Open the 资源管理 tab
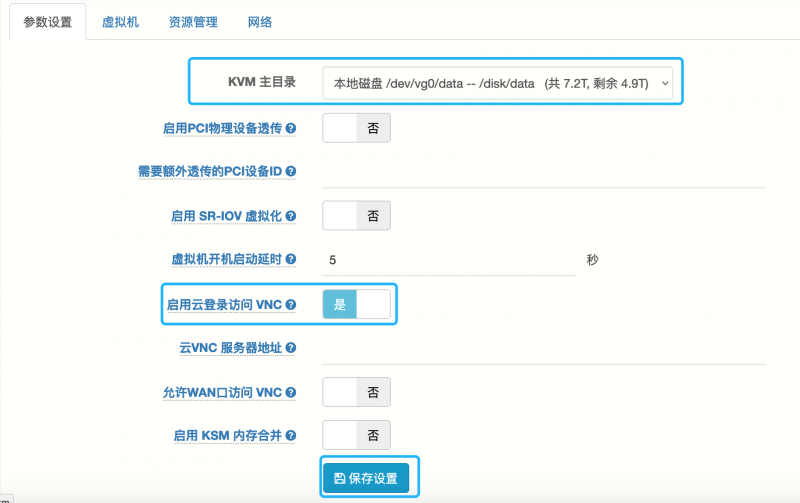This screenshot has height=503, width=800. (x=193, y=22)
